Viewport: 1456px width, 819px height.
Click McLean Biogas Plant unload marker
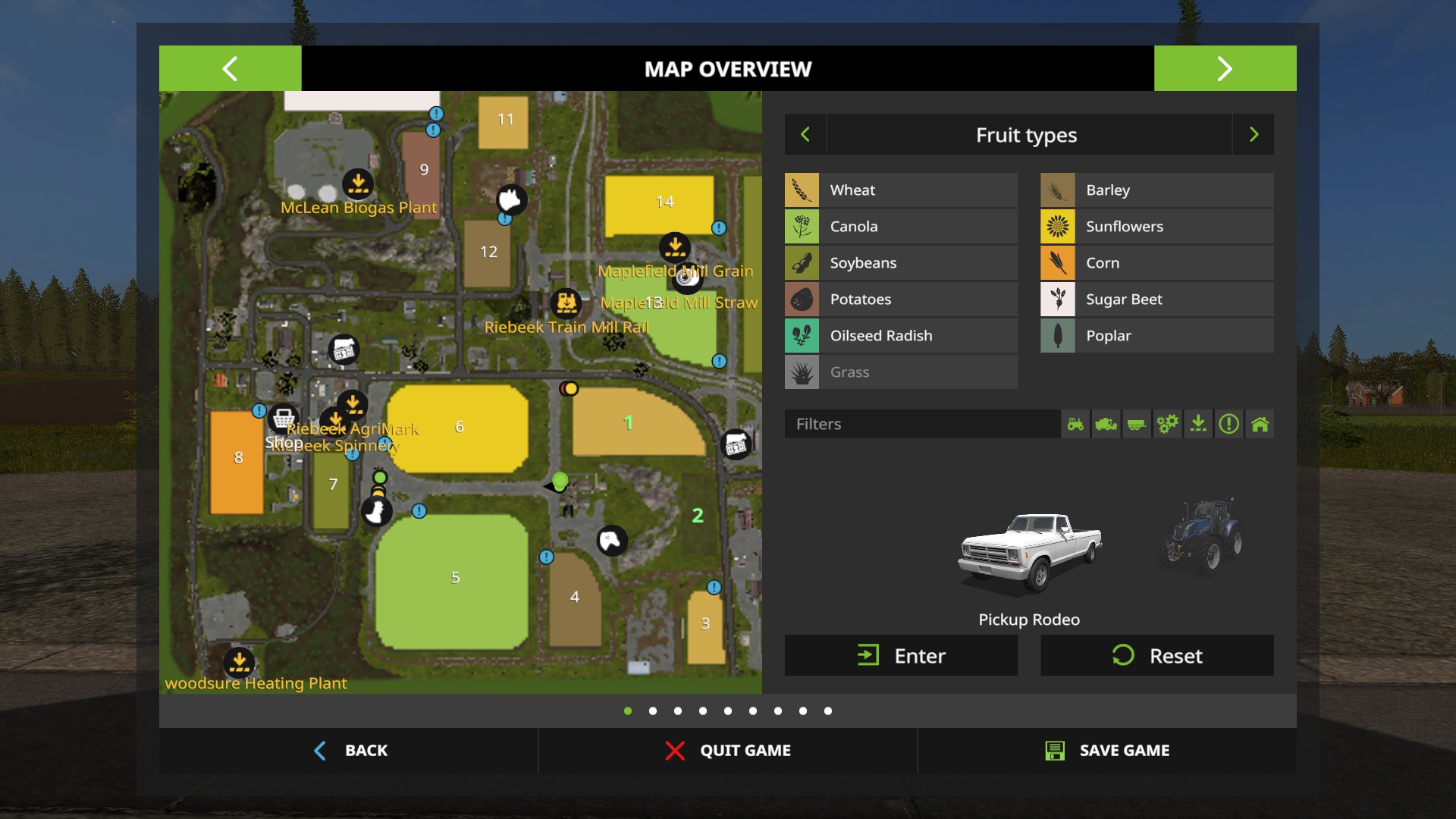click(358, 183)
